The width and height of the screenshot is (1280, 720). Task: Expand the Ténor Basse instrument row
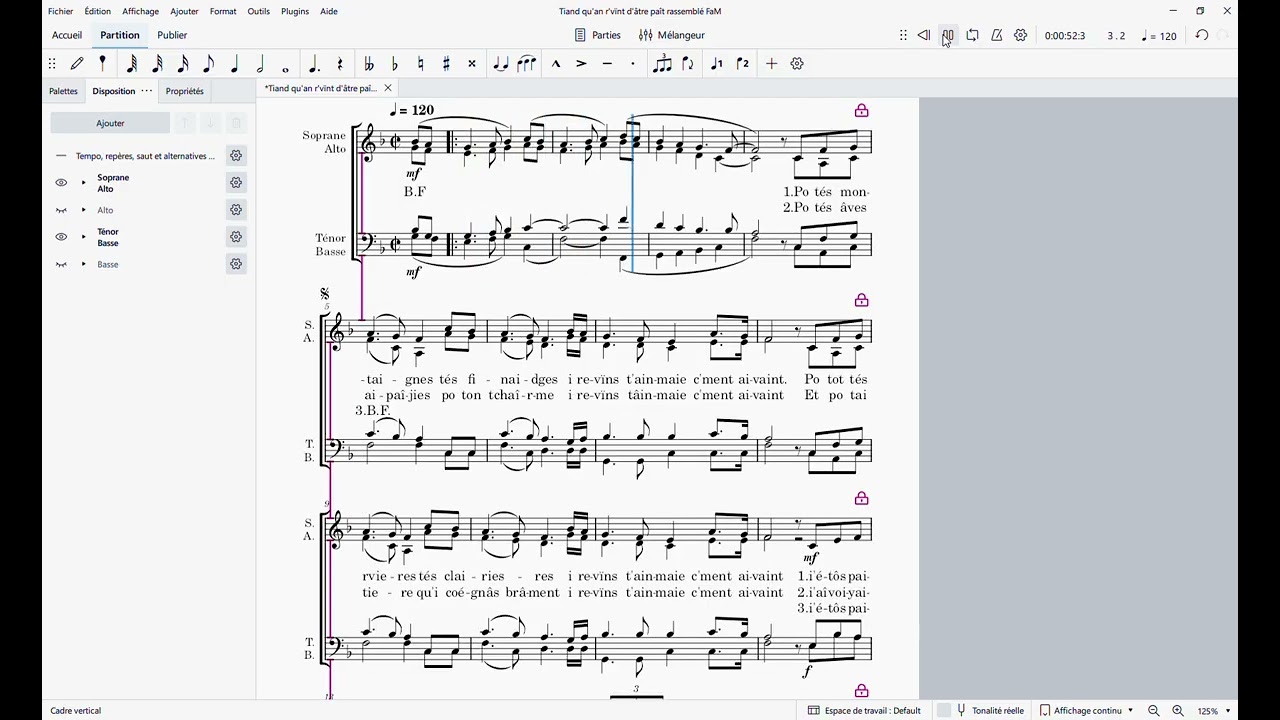click(x=83, y=237)
